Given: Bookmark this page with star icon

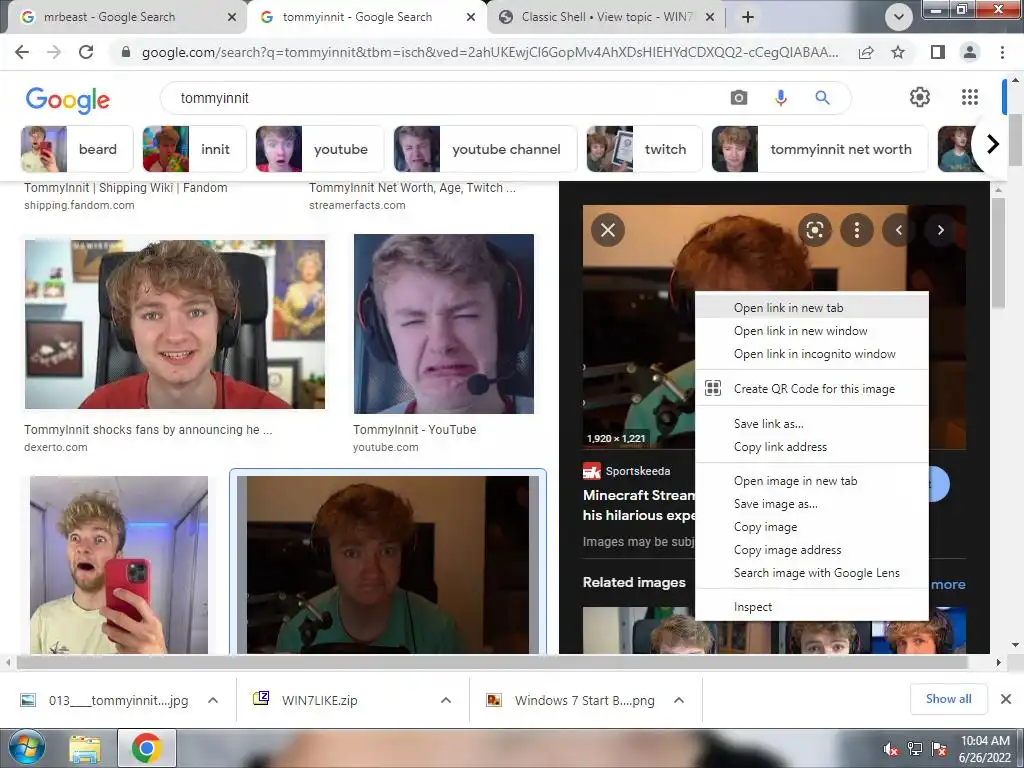Looking at the screenshot, I should coord(898,52).
